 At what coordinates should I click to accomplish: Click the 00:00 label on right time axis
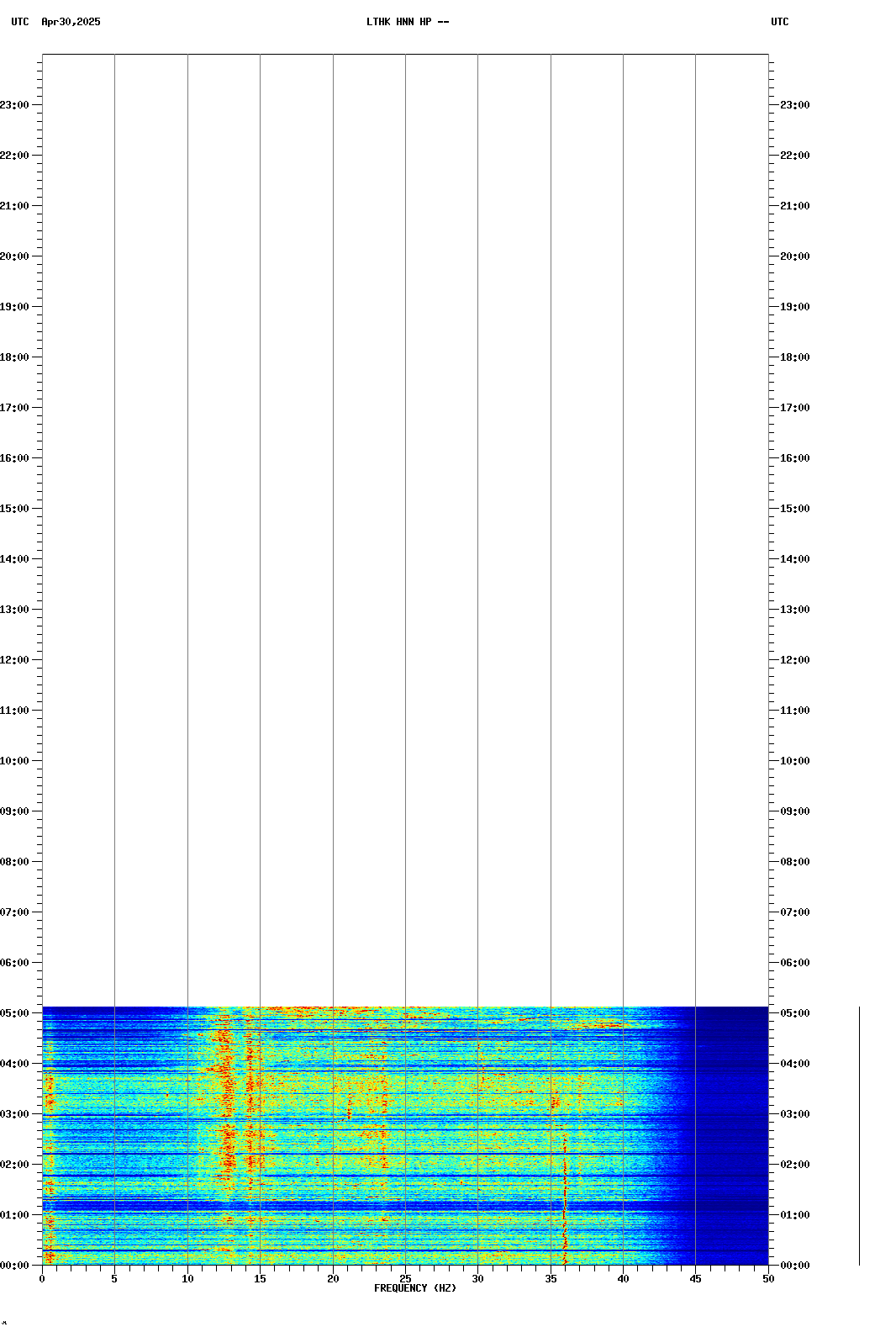[795, 1266]
